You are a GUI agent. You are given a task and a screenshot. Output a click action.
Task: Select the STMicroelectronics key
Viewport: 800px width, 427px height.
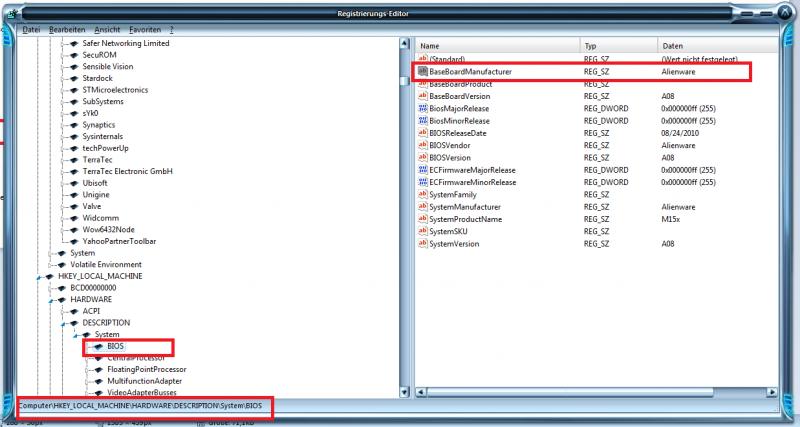pyautogui.click(x=115, y=90)
